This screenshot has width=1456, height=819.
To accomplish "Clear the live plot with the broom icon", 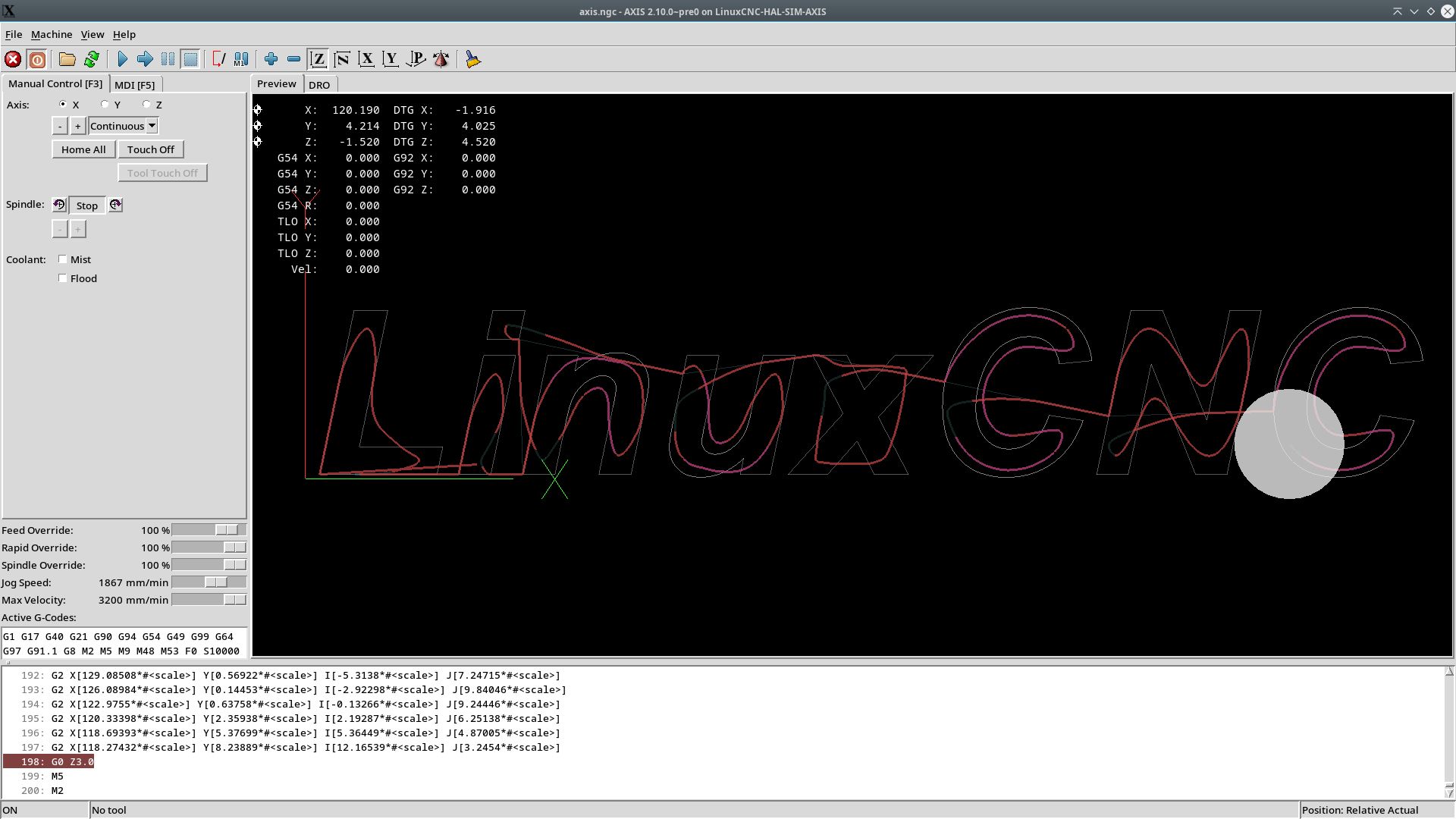I will (472, 59).
